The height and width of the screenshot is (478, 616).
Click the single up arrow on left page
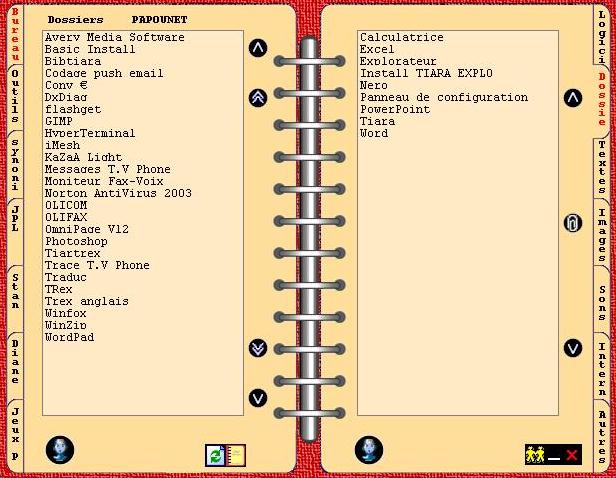258,48
